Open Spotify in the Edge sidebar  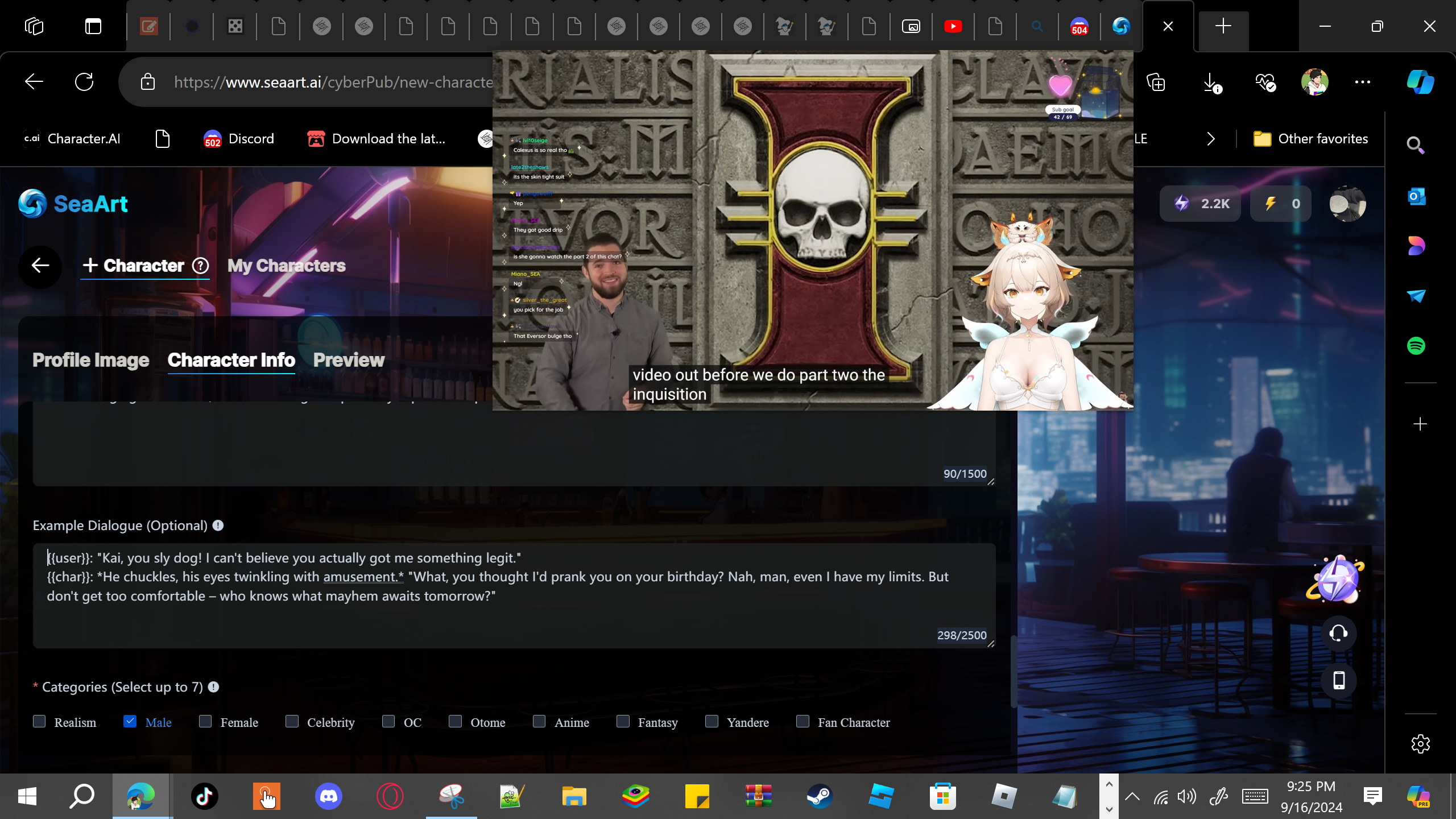pos(1416,346)
